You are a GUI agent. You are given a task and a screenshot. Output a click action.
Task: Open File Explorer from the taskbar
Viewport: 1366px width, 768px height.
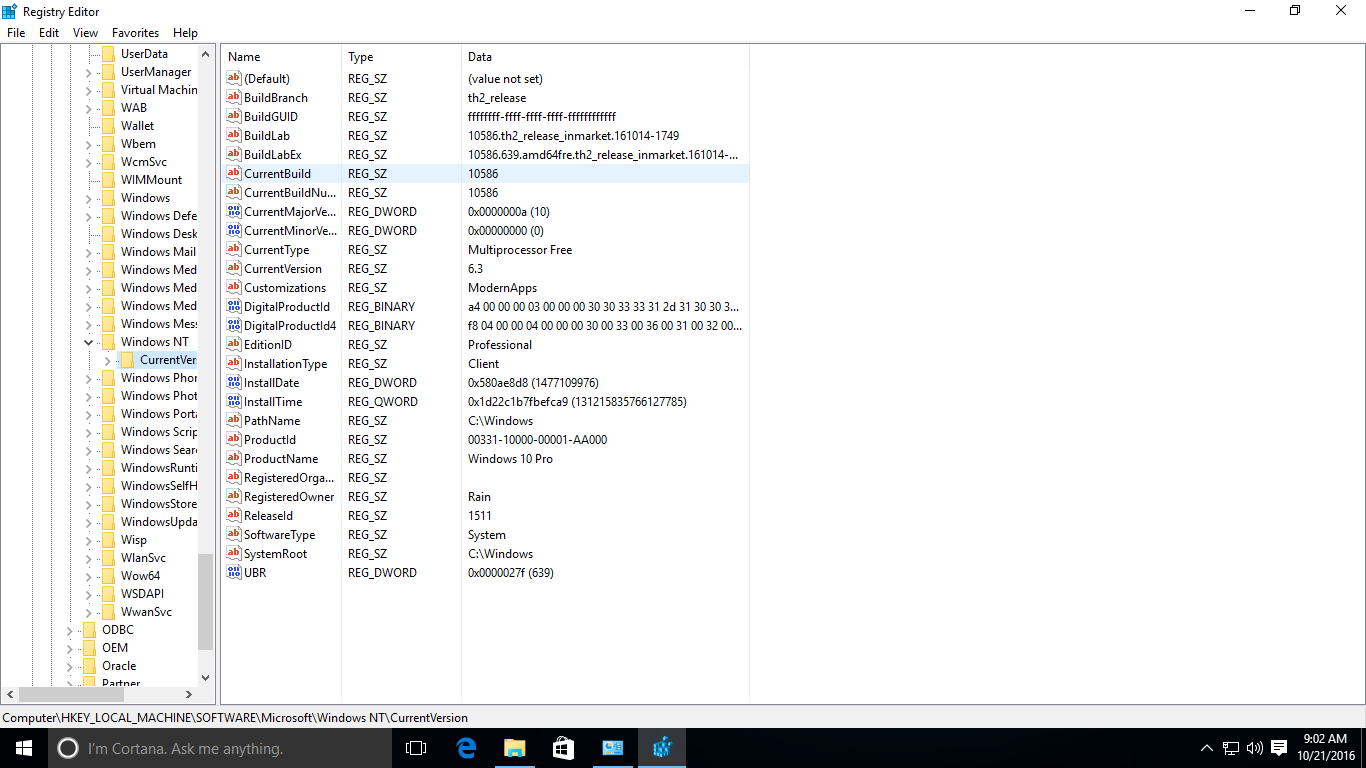click(515, 748)
